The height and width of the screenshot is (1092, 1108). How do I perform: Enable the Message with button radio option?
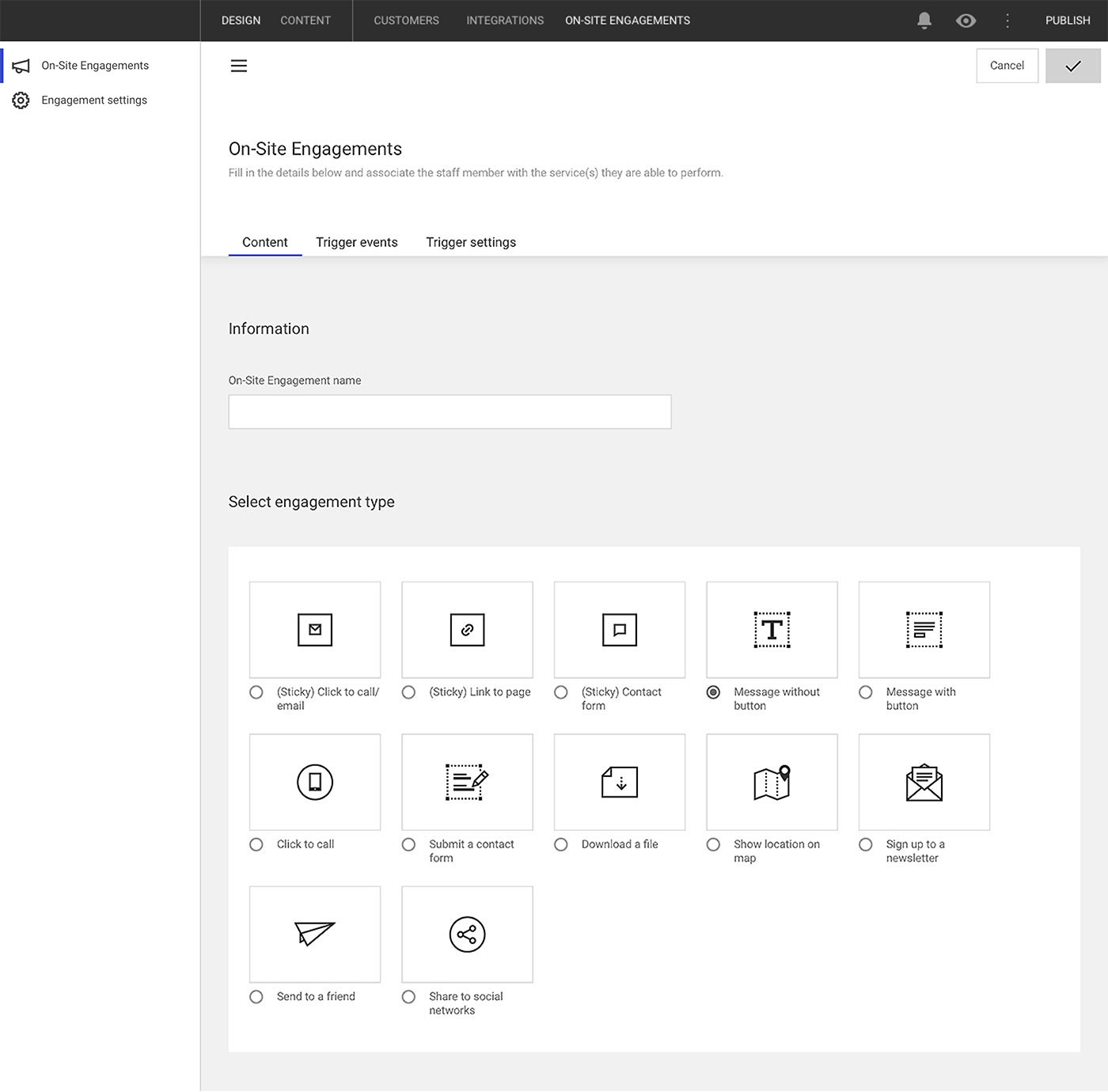(x=866, y=692)
